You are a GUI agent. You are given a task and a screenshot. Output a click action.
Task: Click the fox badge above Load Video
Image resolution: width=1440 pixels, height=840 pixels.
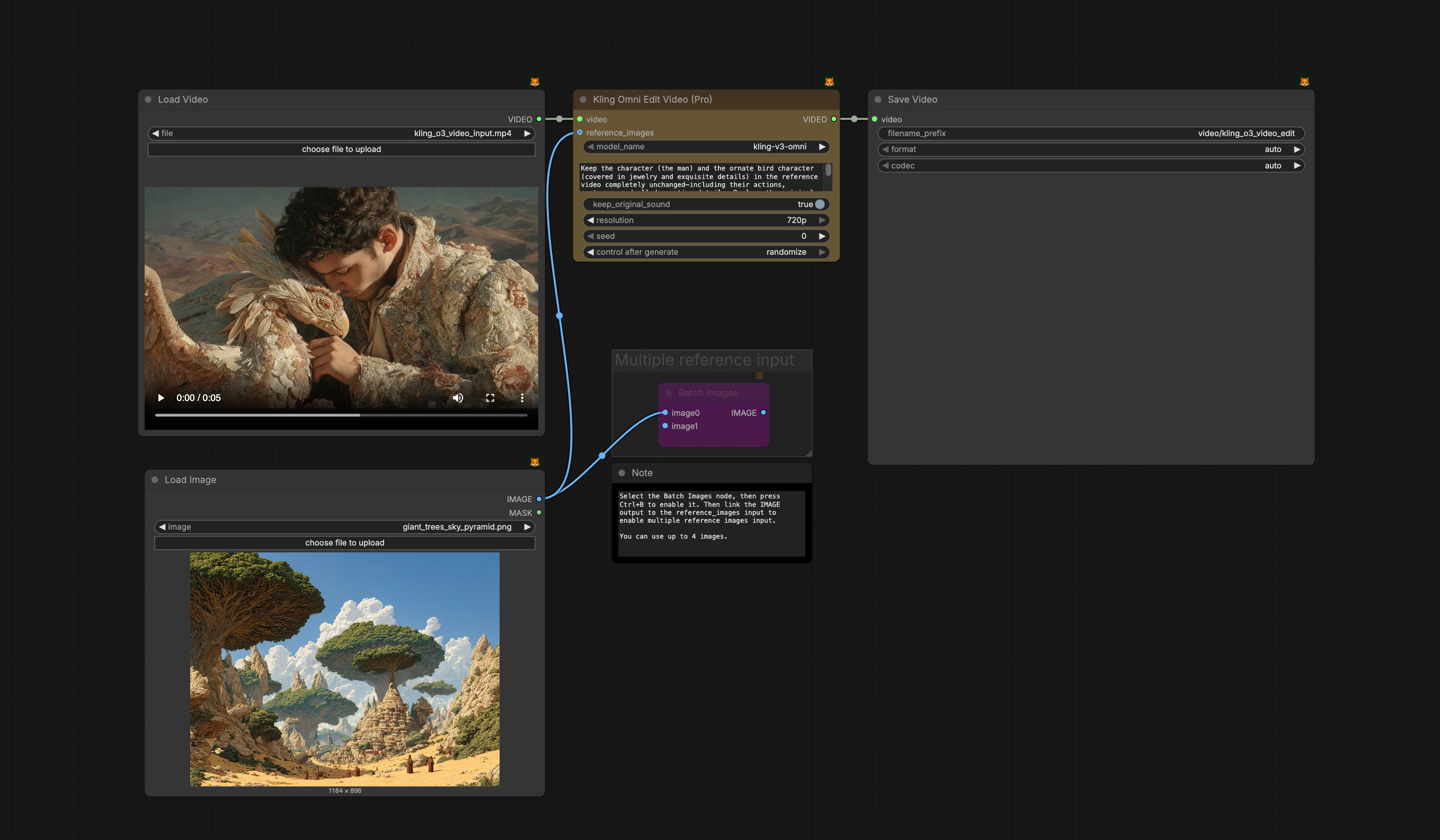(x=534, y=82)
